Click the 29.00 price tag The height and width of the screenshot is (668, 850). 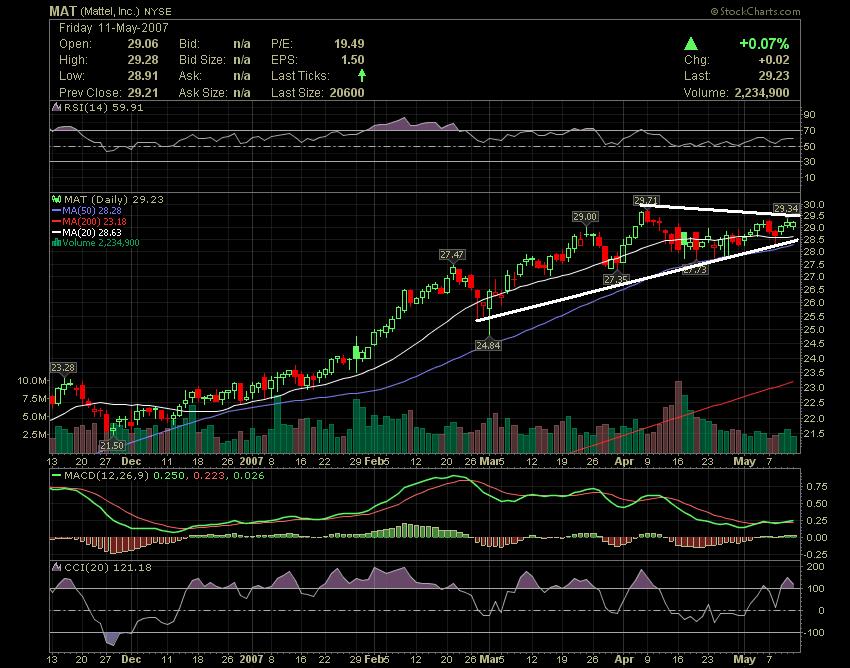(585, 216)
